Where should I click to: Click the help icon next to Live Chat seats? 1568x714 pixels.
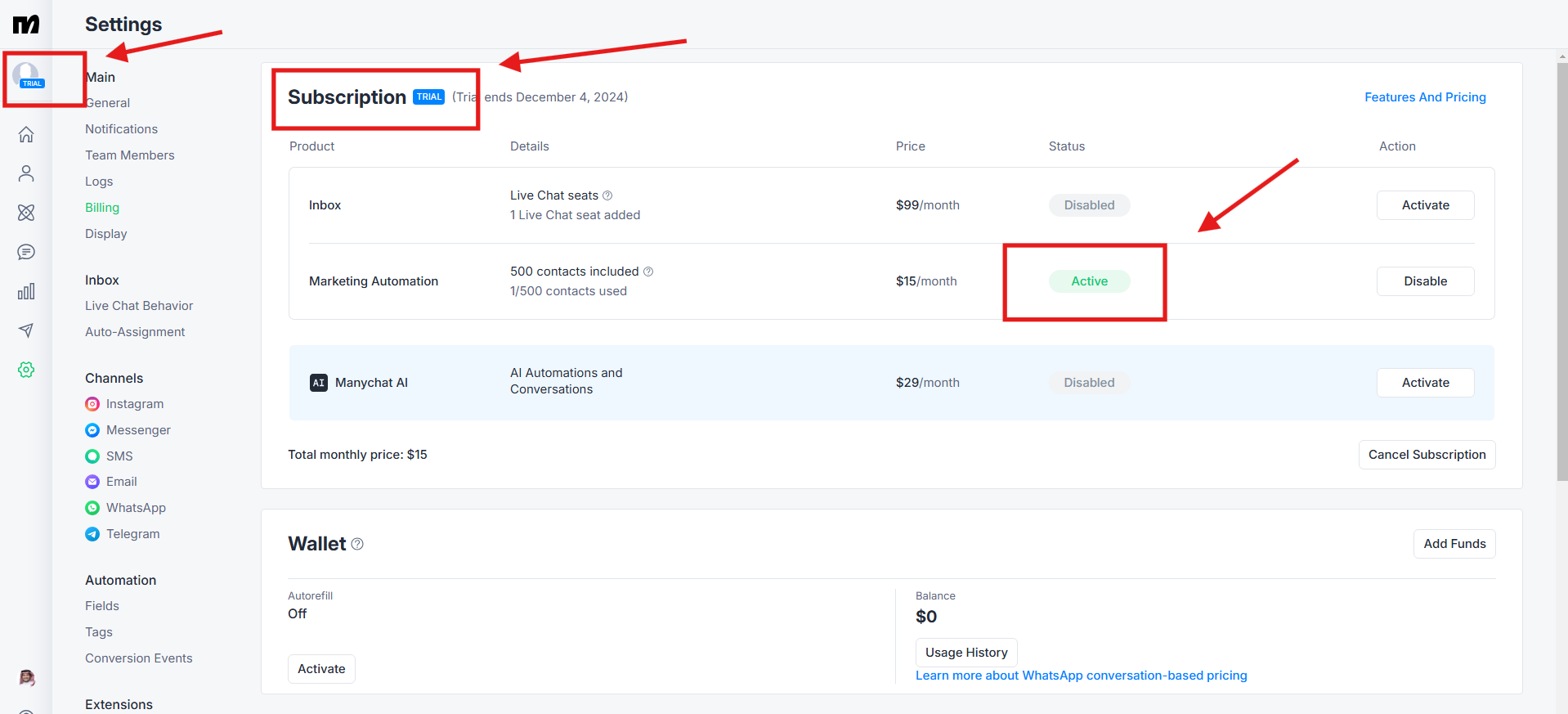tap(607, 195)
